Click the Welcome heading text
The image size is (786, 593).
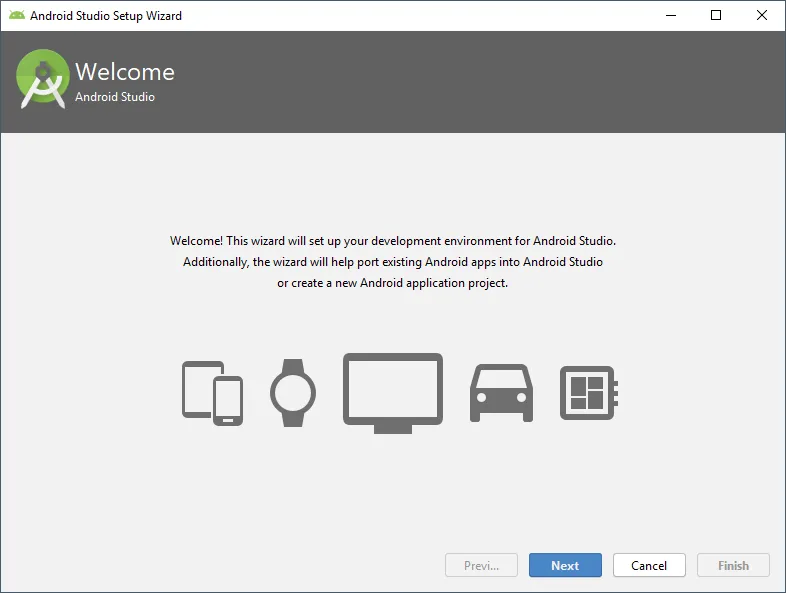point(125,72)
